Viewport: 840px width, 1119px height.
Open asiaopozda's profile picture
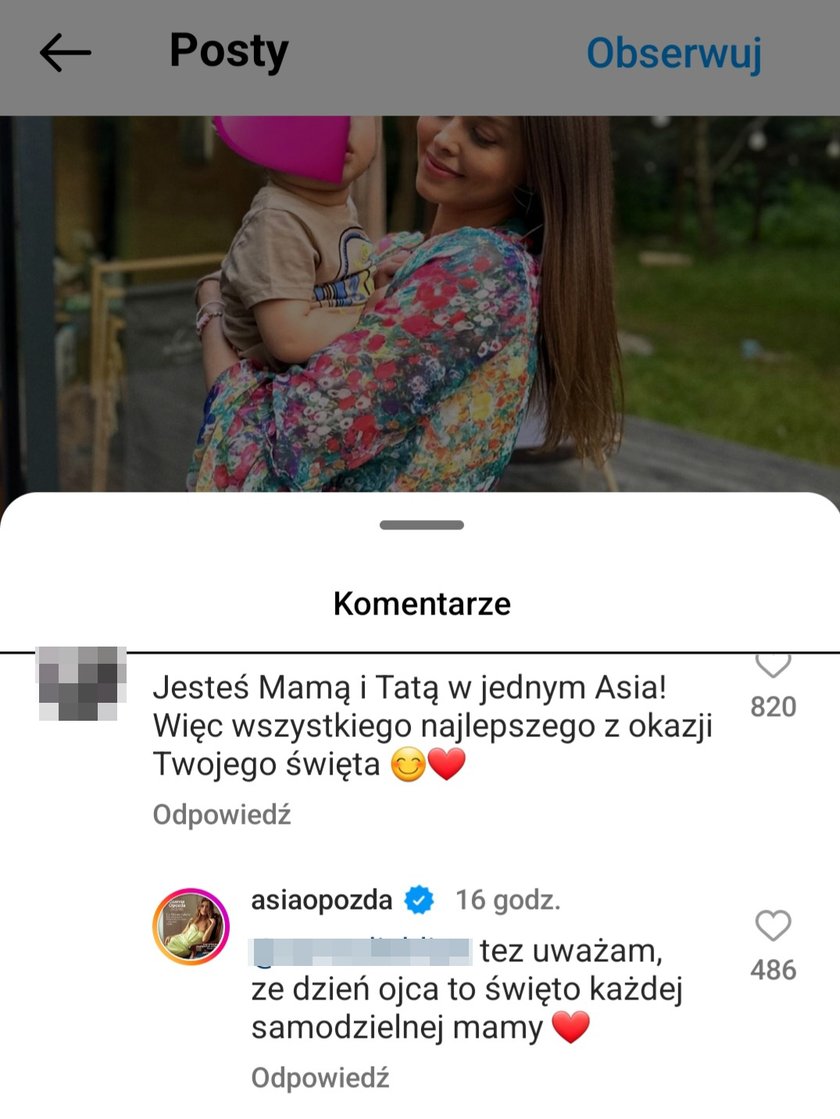(x=191, y=926)
